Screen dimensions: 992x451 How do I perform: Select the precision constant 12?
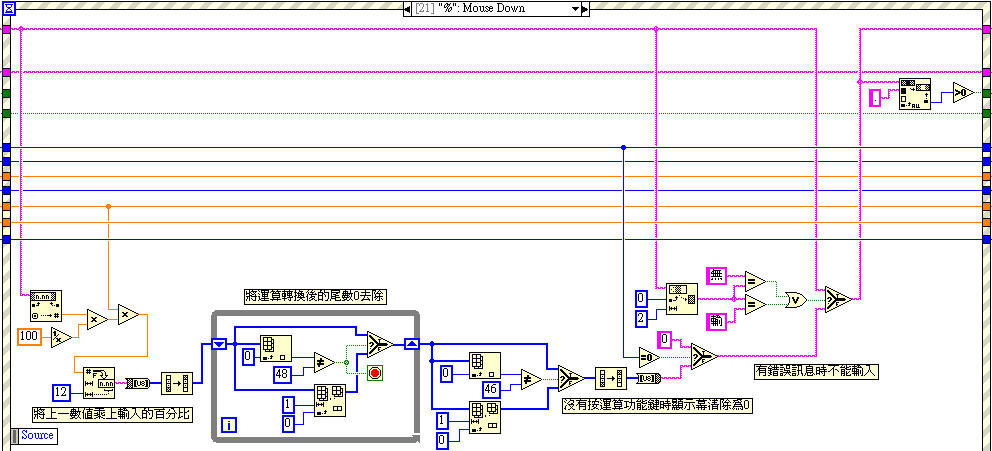62,392
